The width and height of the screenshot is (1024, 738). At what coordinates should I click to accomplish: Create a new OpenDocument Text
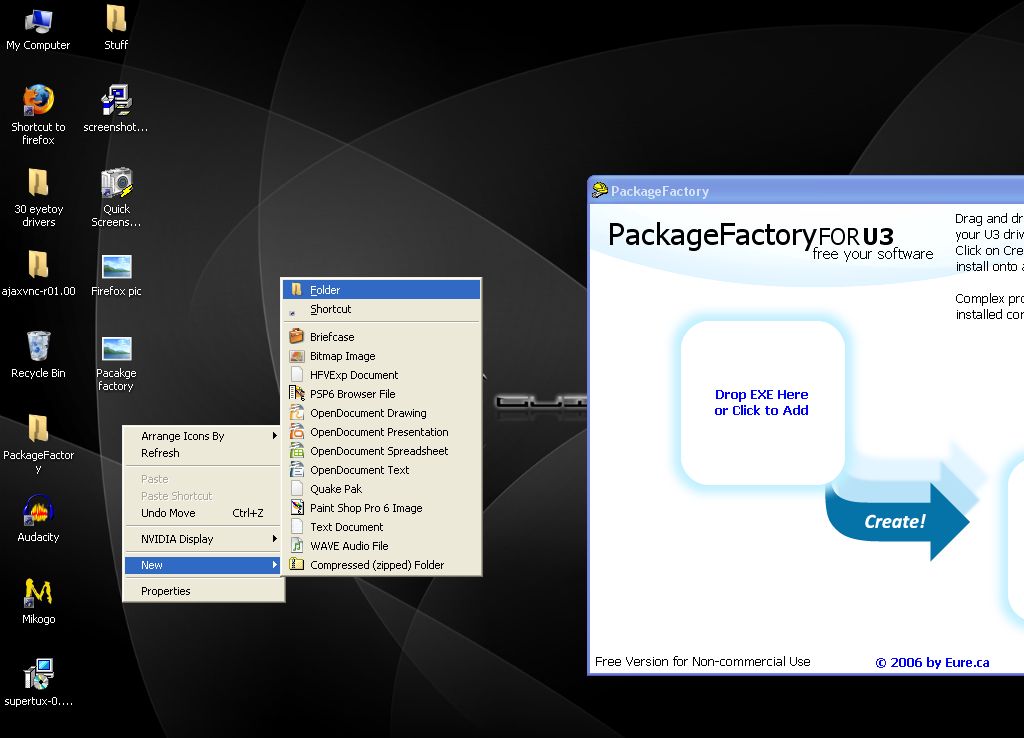coord(382,470)
